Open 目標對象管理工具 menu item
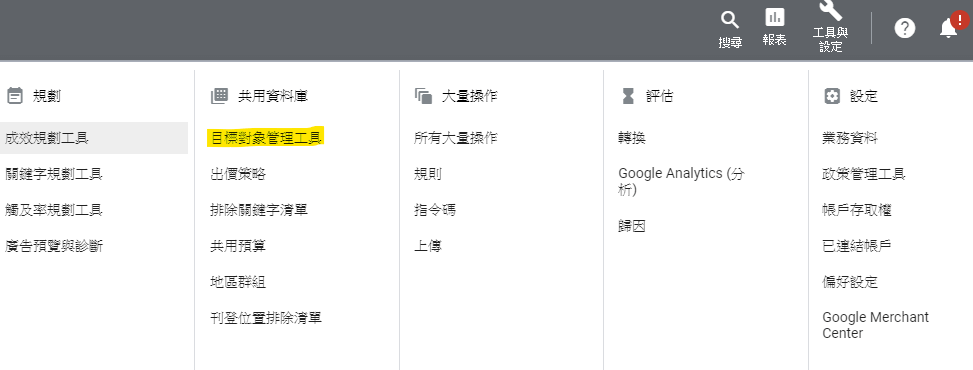This screenshot has width=973, height=370. (x=266, y=137)
